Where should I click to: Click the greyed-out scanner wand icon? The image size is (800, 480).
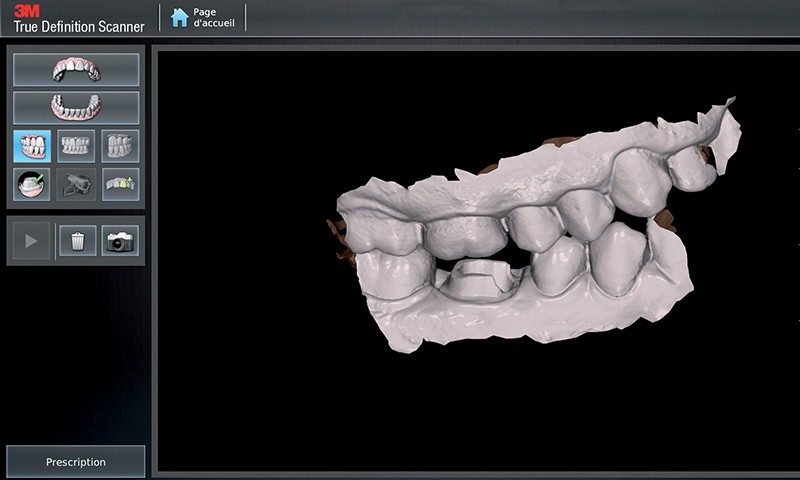click(77, 184)
